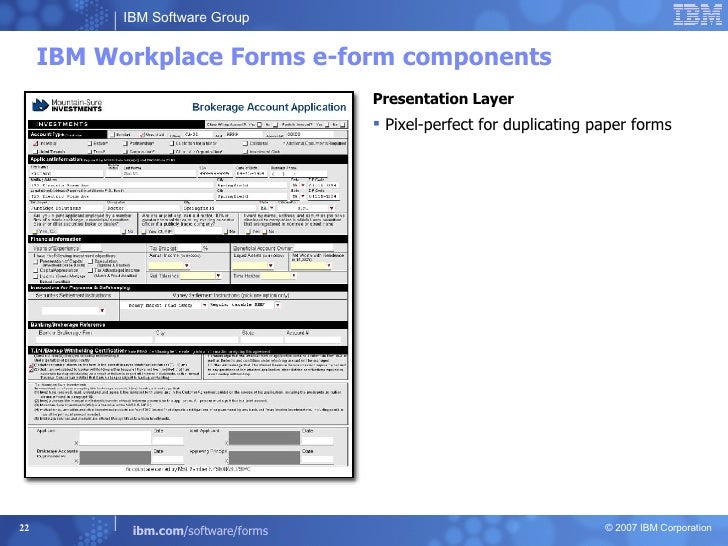Check the Investment Club checkbox
This screenshot has width=728, height=546.
pos(246,152)
